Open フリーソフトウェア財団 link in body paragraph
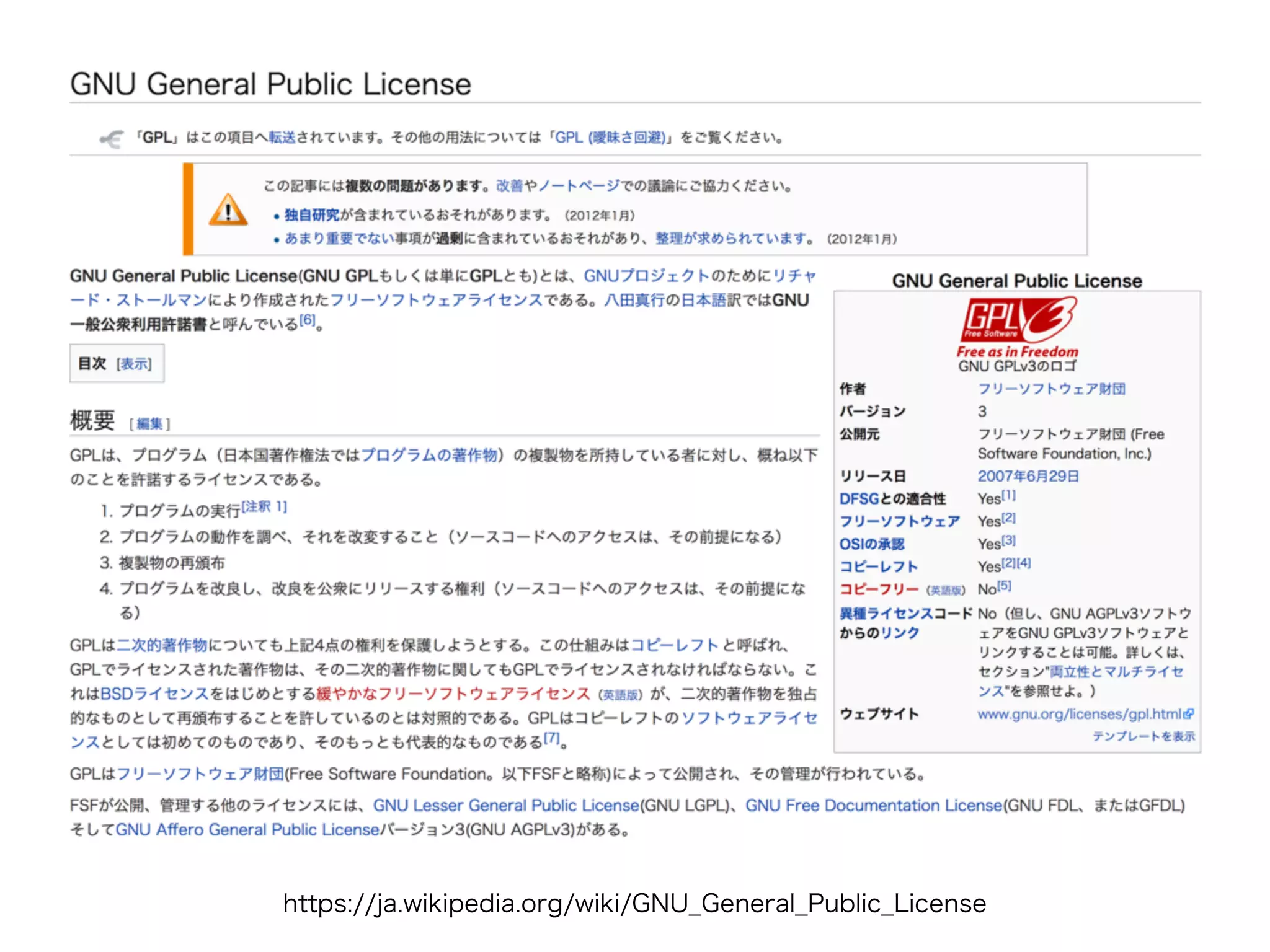Viewport: 1270px width, 952px height. 200,774
